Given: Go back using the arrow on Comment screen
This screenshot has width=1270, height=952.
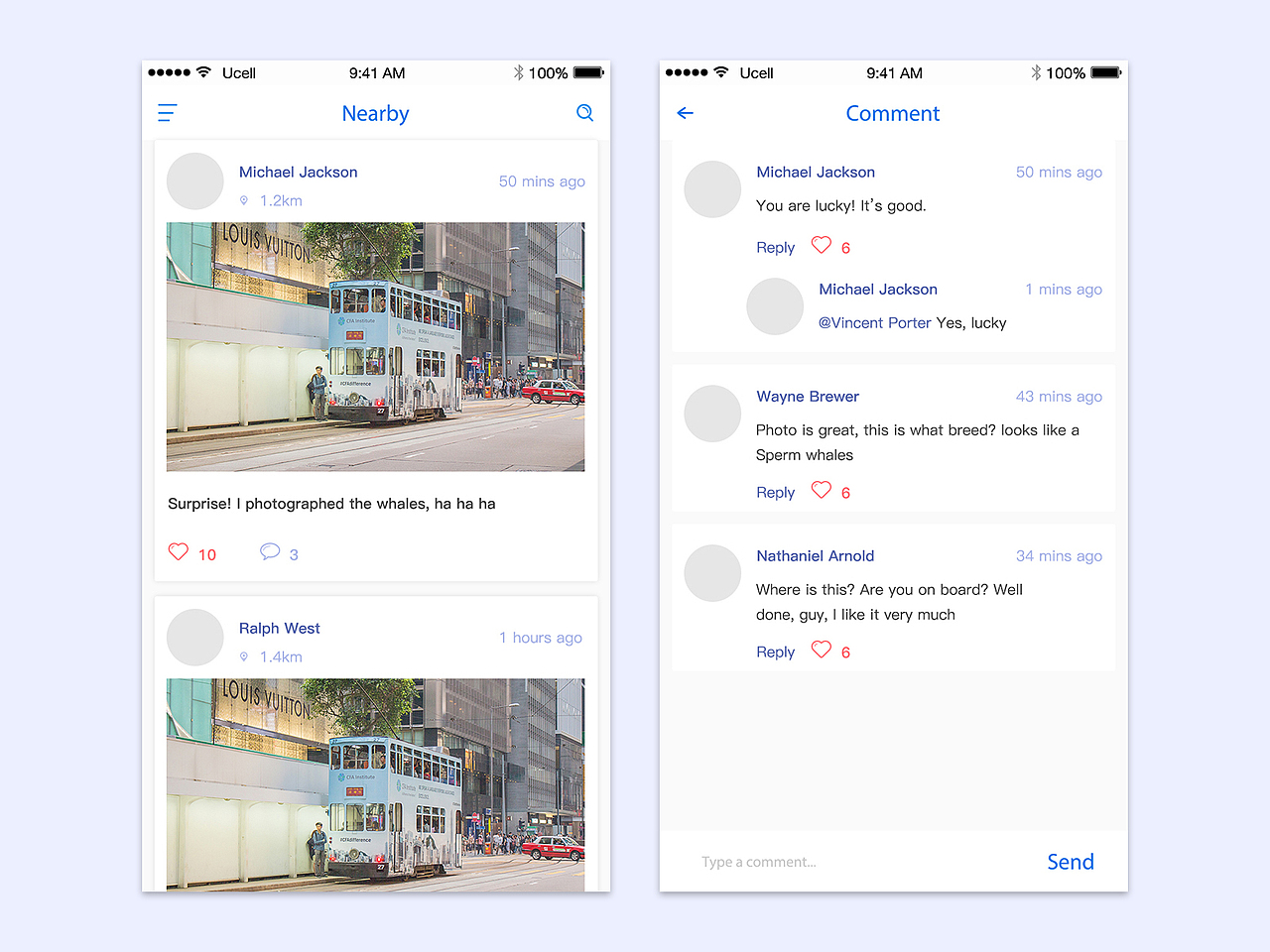Looking at the screenshot, I should (685, 113).
